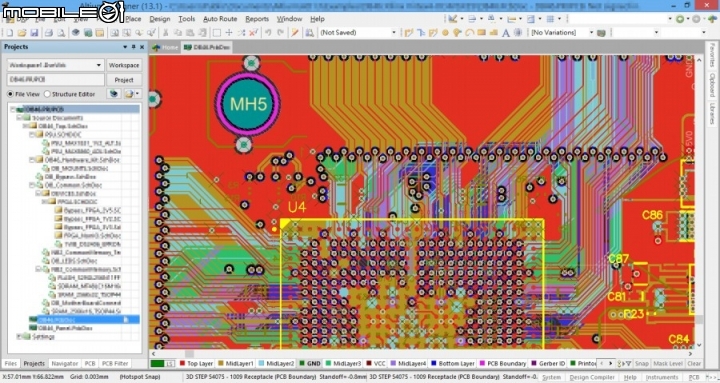This screenshot has height=383, width=720.
Task: Click the green navigate back arrow icon
Action: (x=680, y=19)
